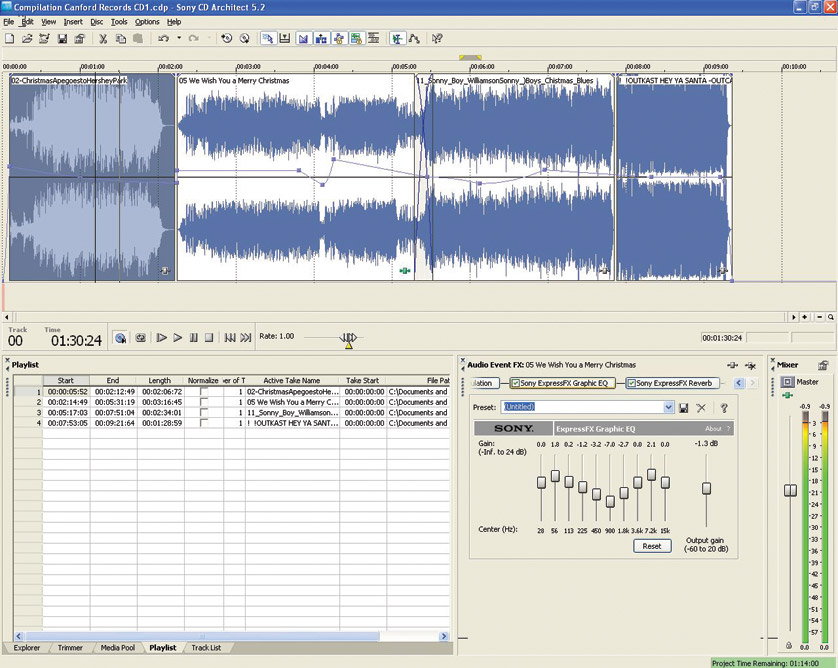Click the Start column header in Playlist
This screenshot has width=838, height=668.
coord(66,380)
